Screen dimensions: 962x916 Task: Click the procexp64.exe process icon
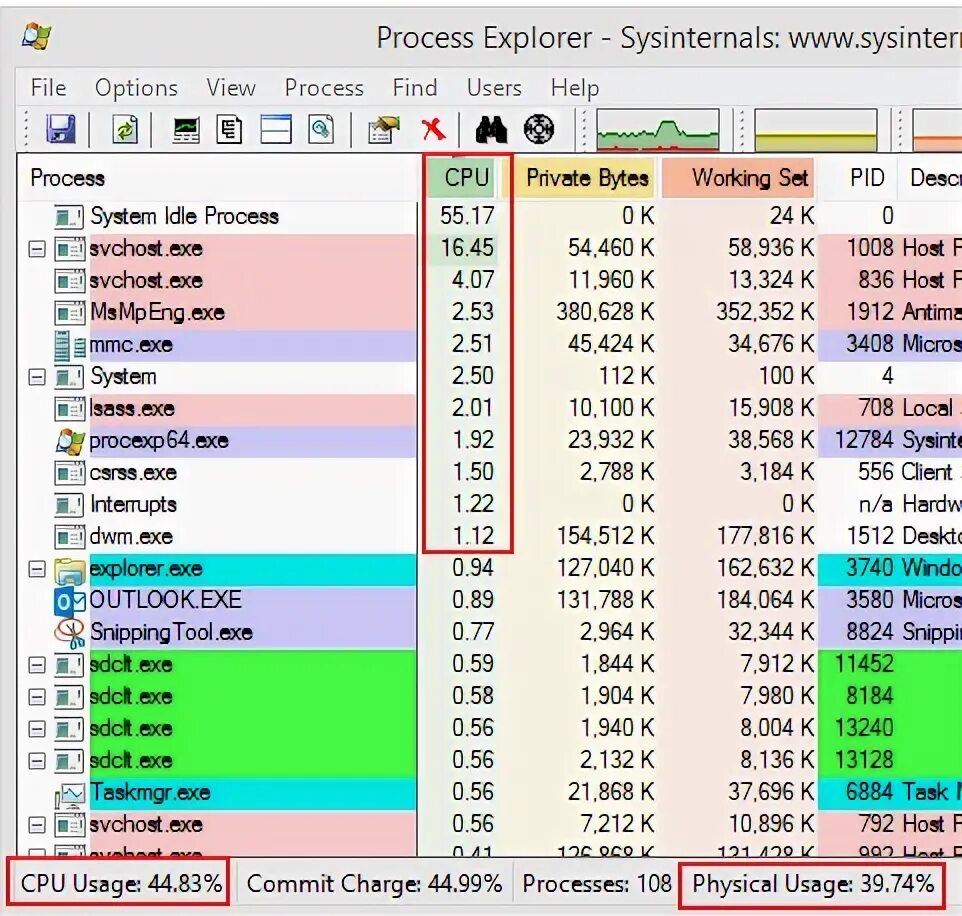70,441
